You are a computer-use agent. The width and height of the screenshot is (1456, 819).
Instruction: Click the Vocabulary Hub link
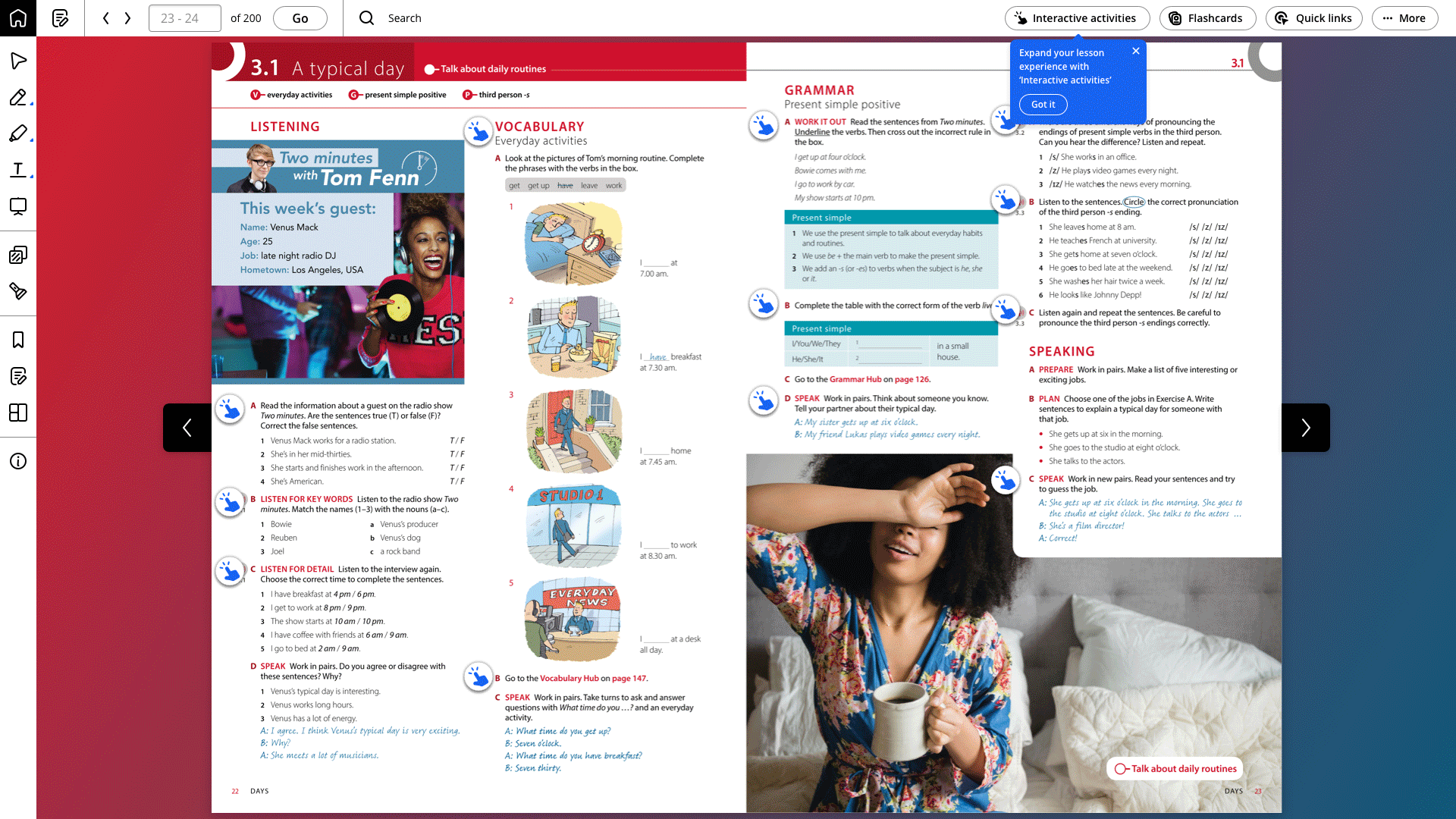570,679
